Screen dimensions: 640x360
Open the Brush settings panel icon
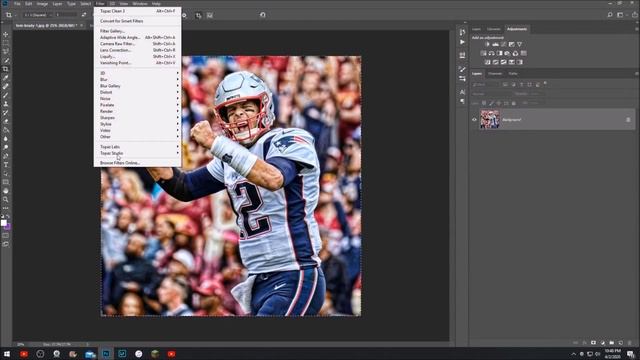[x=462, y=69]
